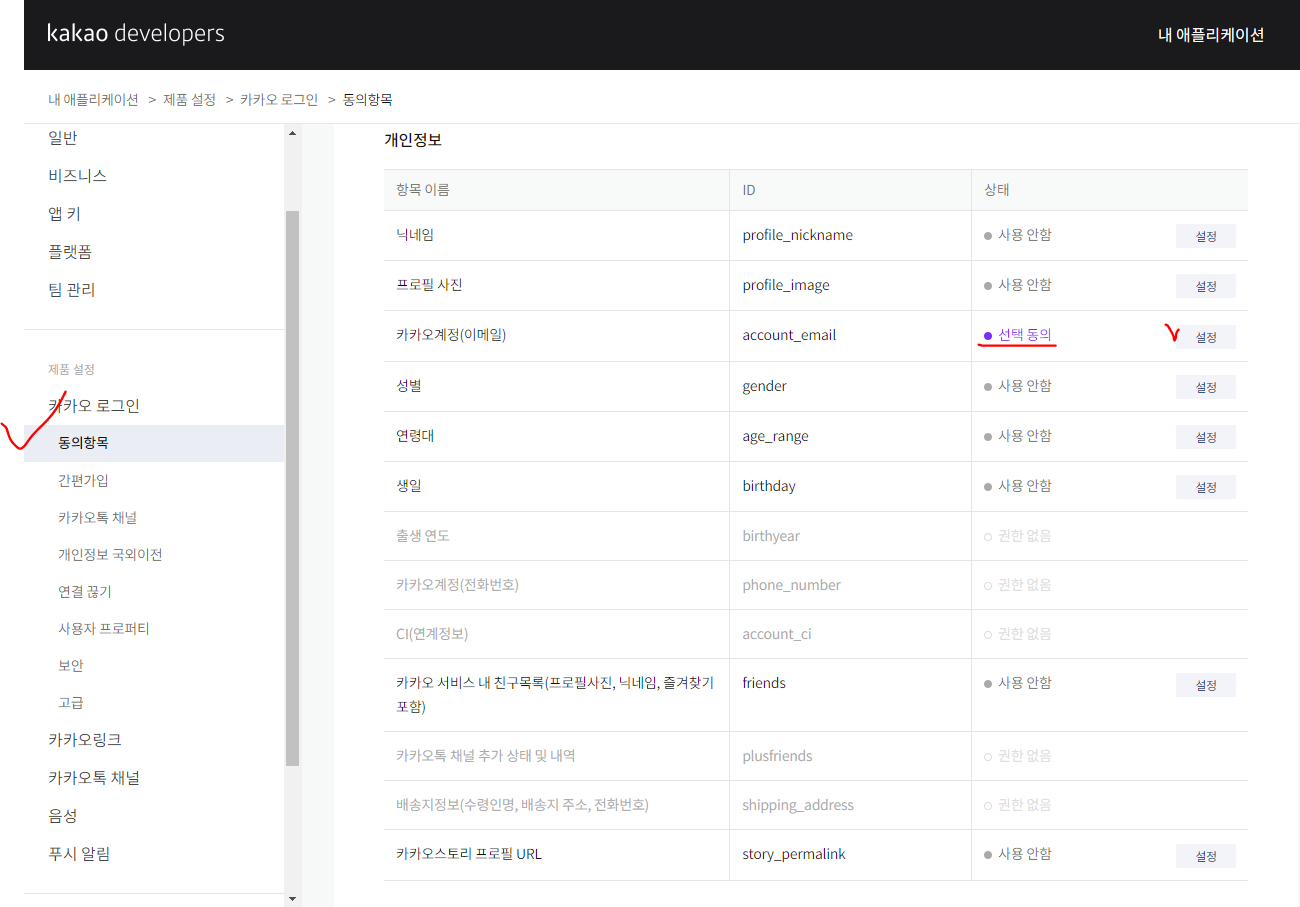Click 내 애플리케이션 breadcrumb link
Viewport: 1300px width, 907px height.
pos(93,99)
